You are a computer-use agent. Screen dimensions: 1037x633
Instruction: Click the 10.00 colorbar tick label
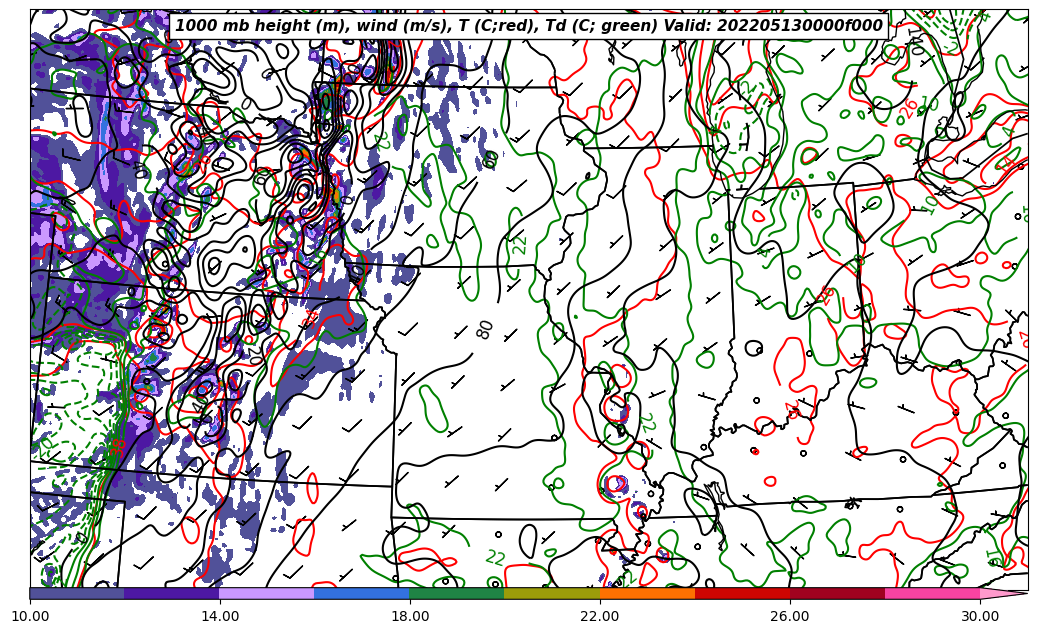tap(30, 616)
